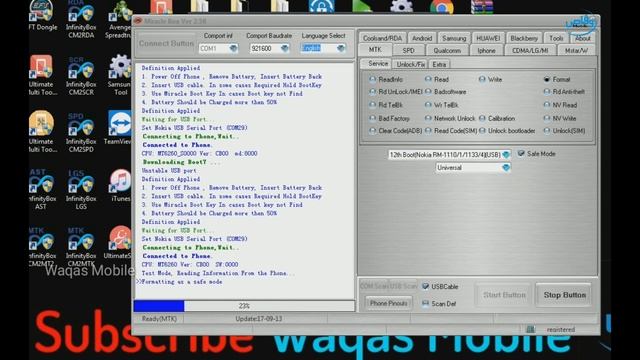Image resolution: width=640 pixels, height=360 pixels.
Task: Open the About tab
Action: [582, 38]
